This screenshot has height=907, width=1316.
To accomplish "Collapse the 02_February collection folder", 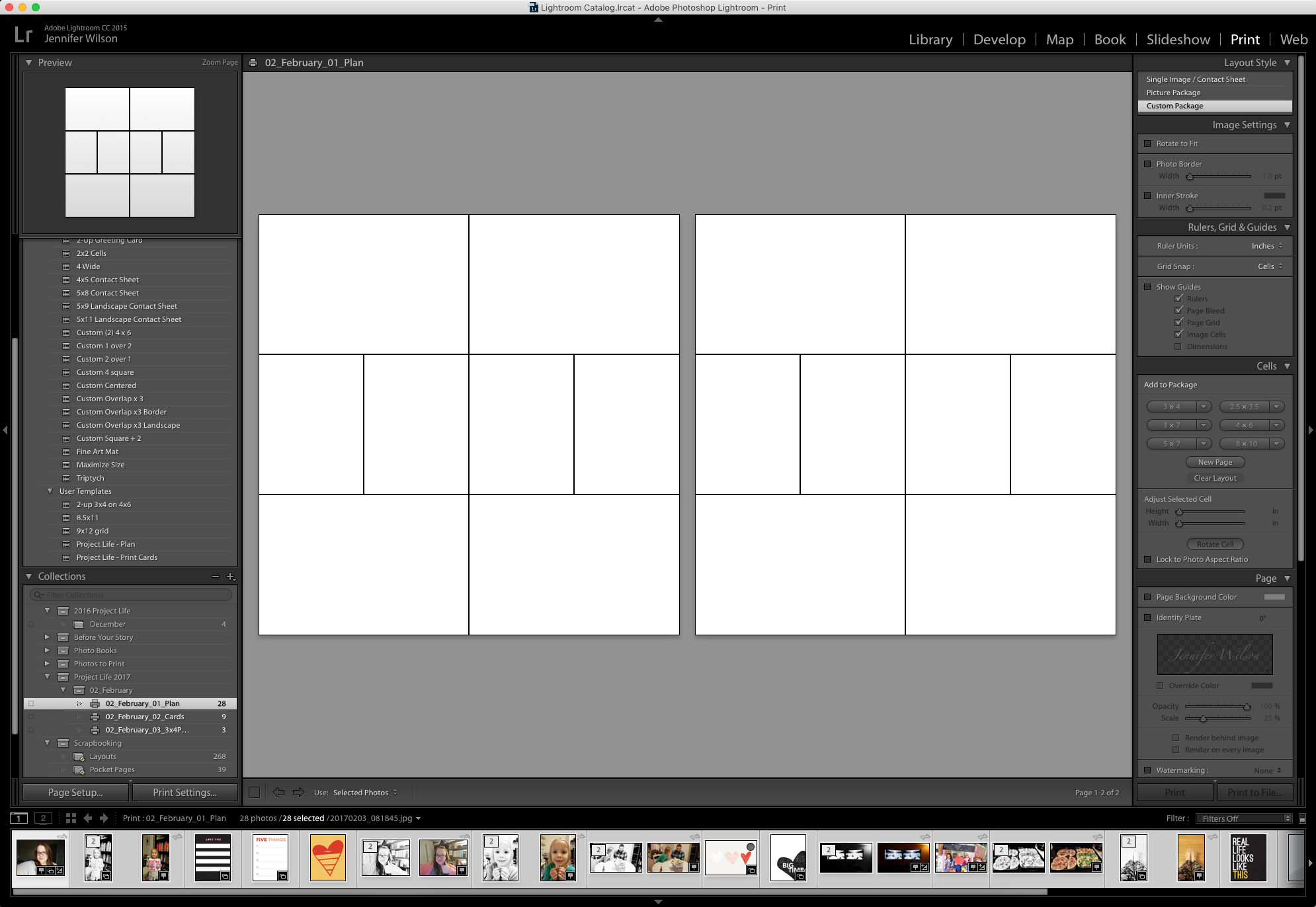I will click(x=63, y=690).
